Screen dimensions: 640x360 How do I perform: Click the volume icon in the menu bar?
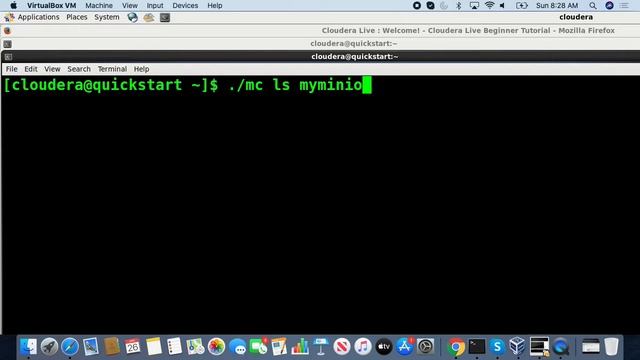pos(502,5)
